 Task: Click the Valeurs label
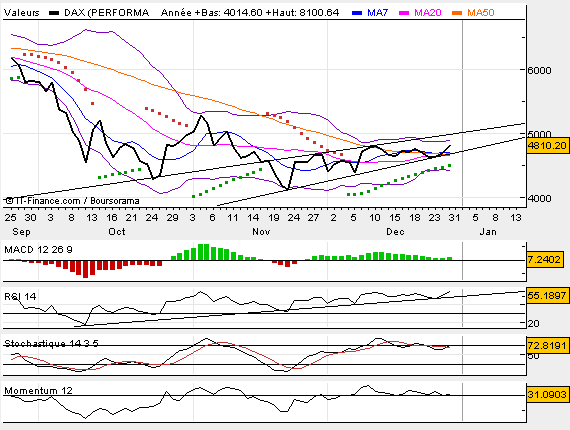point(21,13)
